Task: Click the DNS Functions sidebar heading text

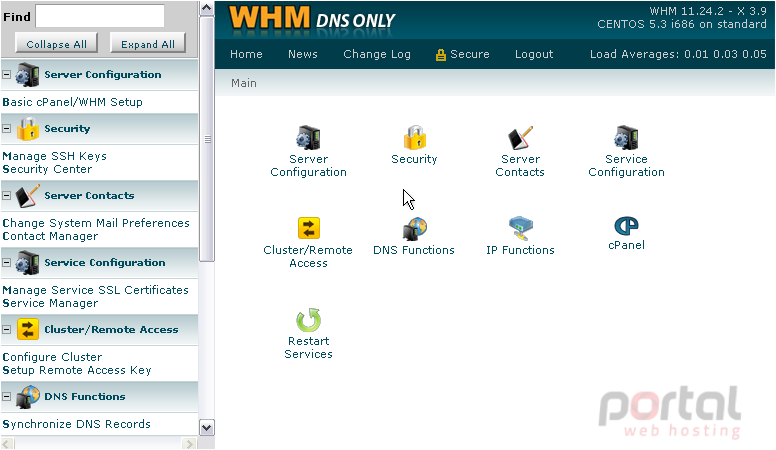Action: pyautogui.click(x=85, y=397)
